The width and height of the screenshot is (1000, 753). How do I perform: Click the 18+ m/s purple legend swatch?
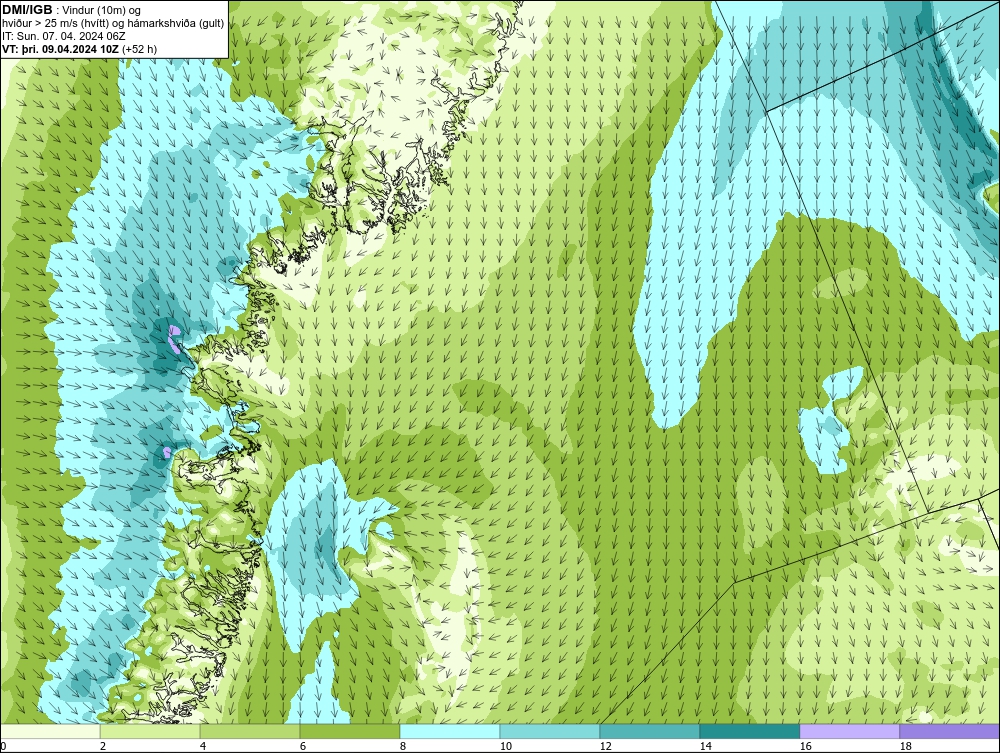[x=949, y=731]
